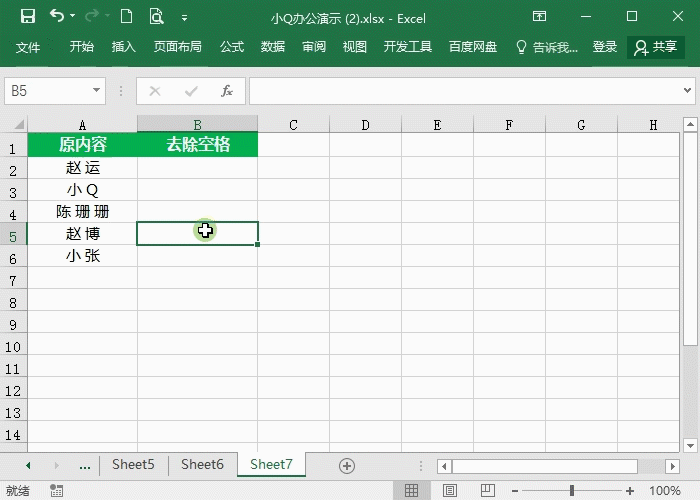Select cell containing 小 张
The width and height of the screenshot is (700, 500).
83,256
